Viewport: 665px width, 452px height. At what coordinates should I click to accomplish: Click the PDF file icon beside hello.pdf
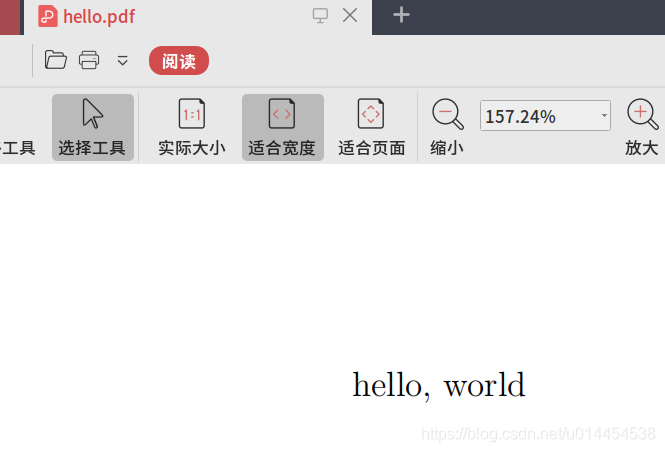click(x=48, y=16)
